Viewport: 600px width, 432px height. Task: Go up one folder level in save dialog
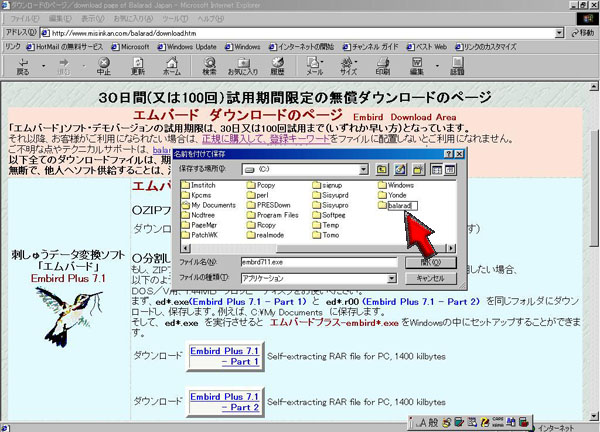(382, 169)
